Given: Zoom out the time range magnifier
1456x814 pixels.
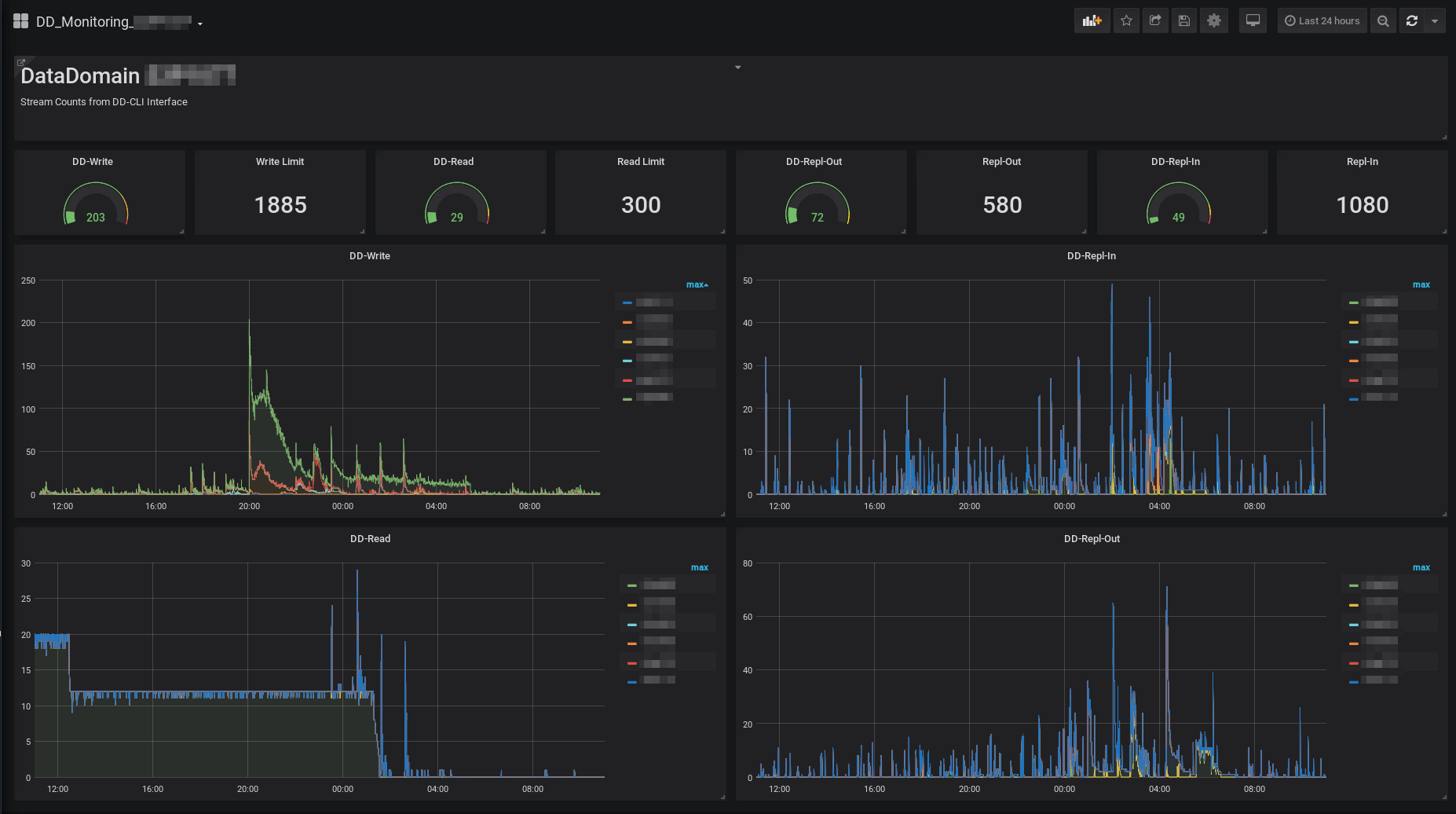Looking at the screenshot, I should point(1384,21).
